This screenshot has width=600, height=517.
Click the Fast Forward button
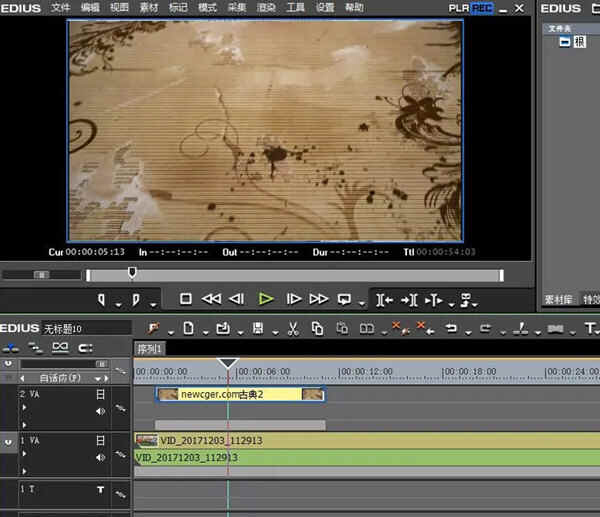tap(318, 298)
